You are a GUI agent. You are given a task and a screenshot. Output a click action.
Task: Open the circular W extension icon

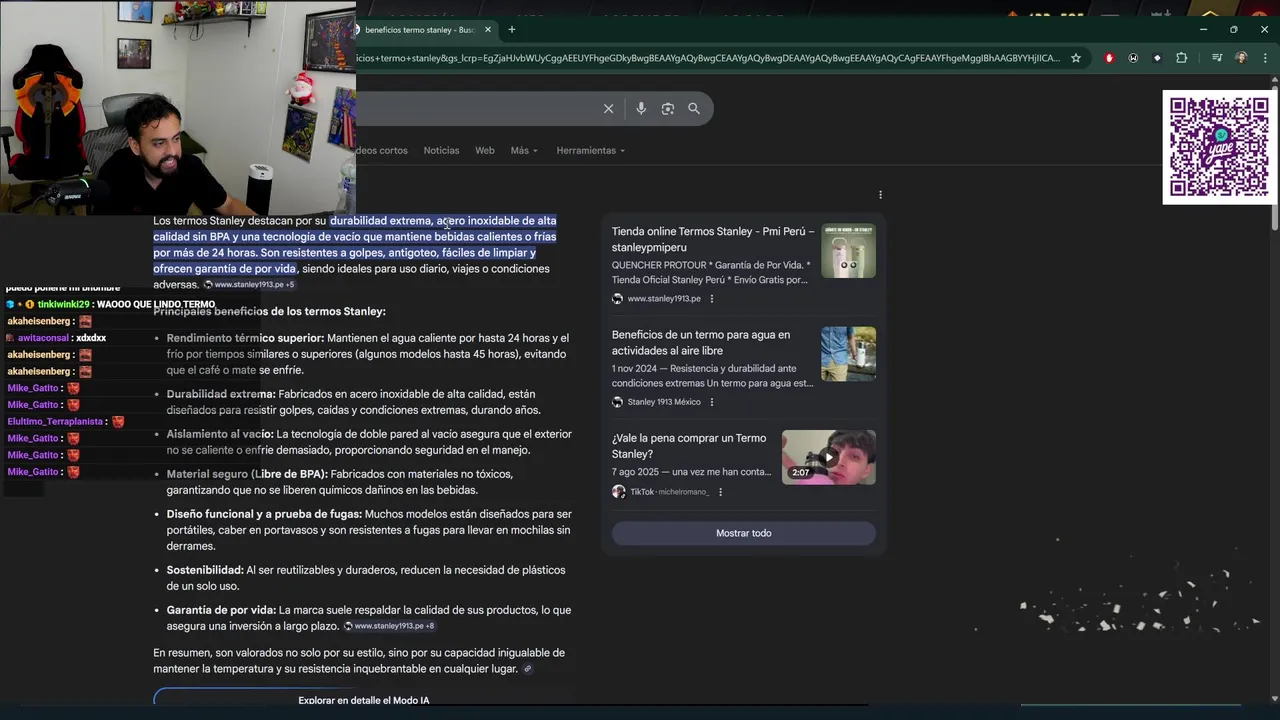(1133, 58)
